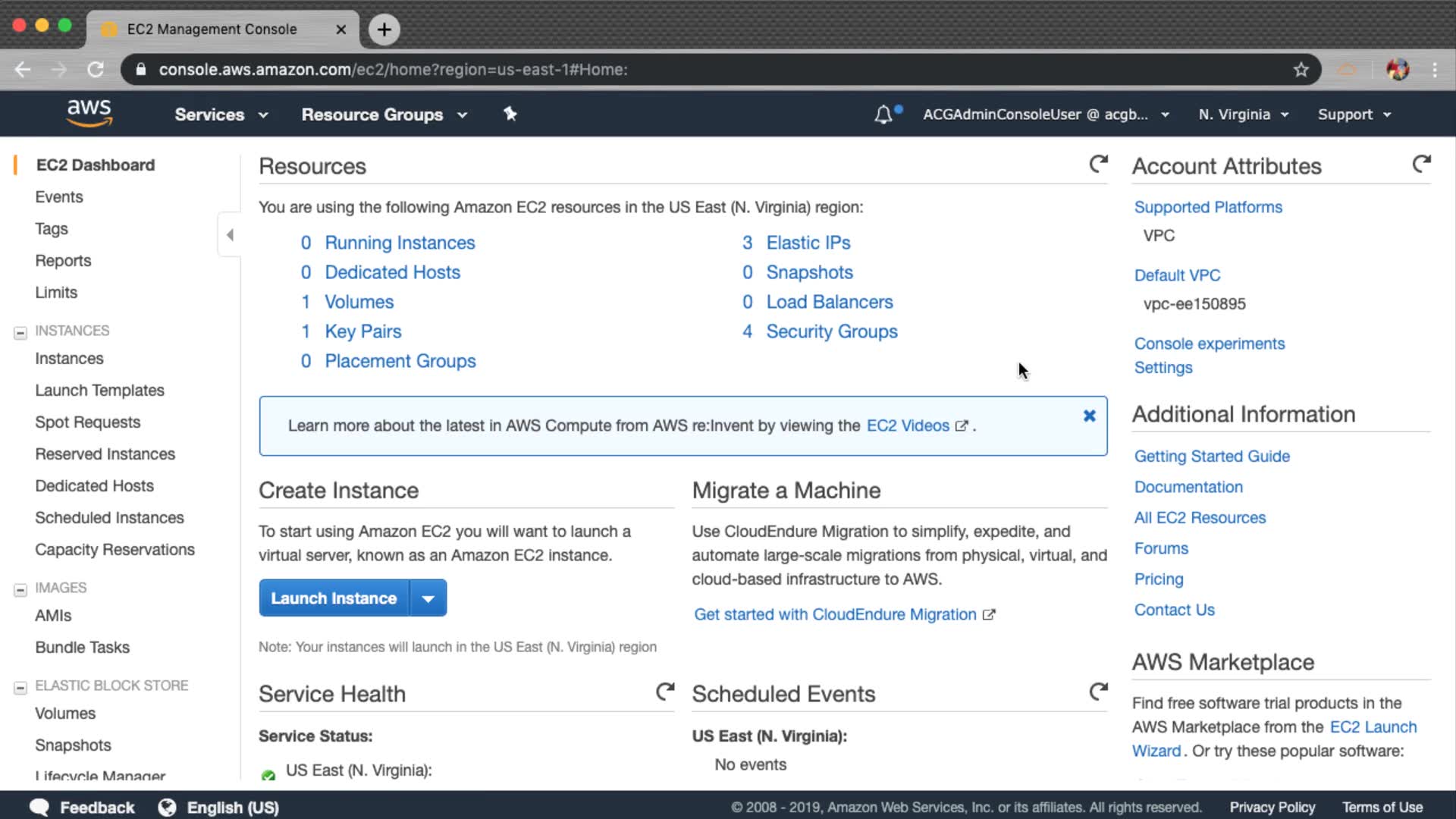Refresh Account Attributes panel
The height and width of the screenshot is (819, 1456).
pos(1421,164)
